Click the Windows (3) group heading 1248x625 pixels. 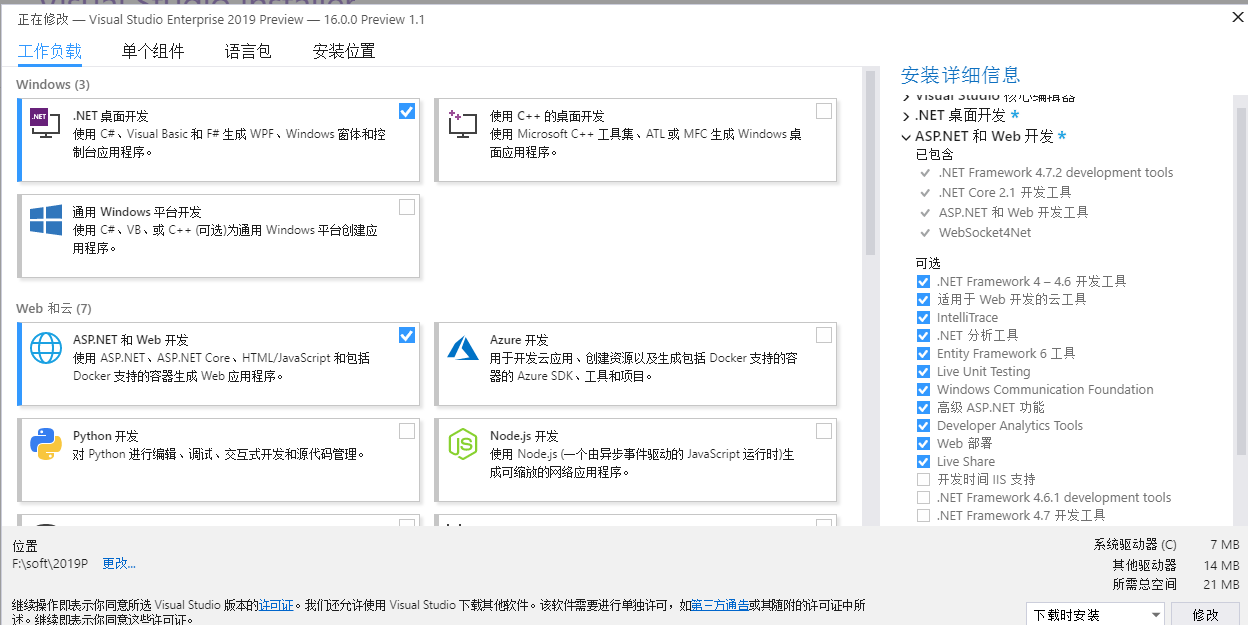53,85
